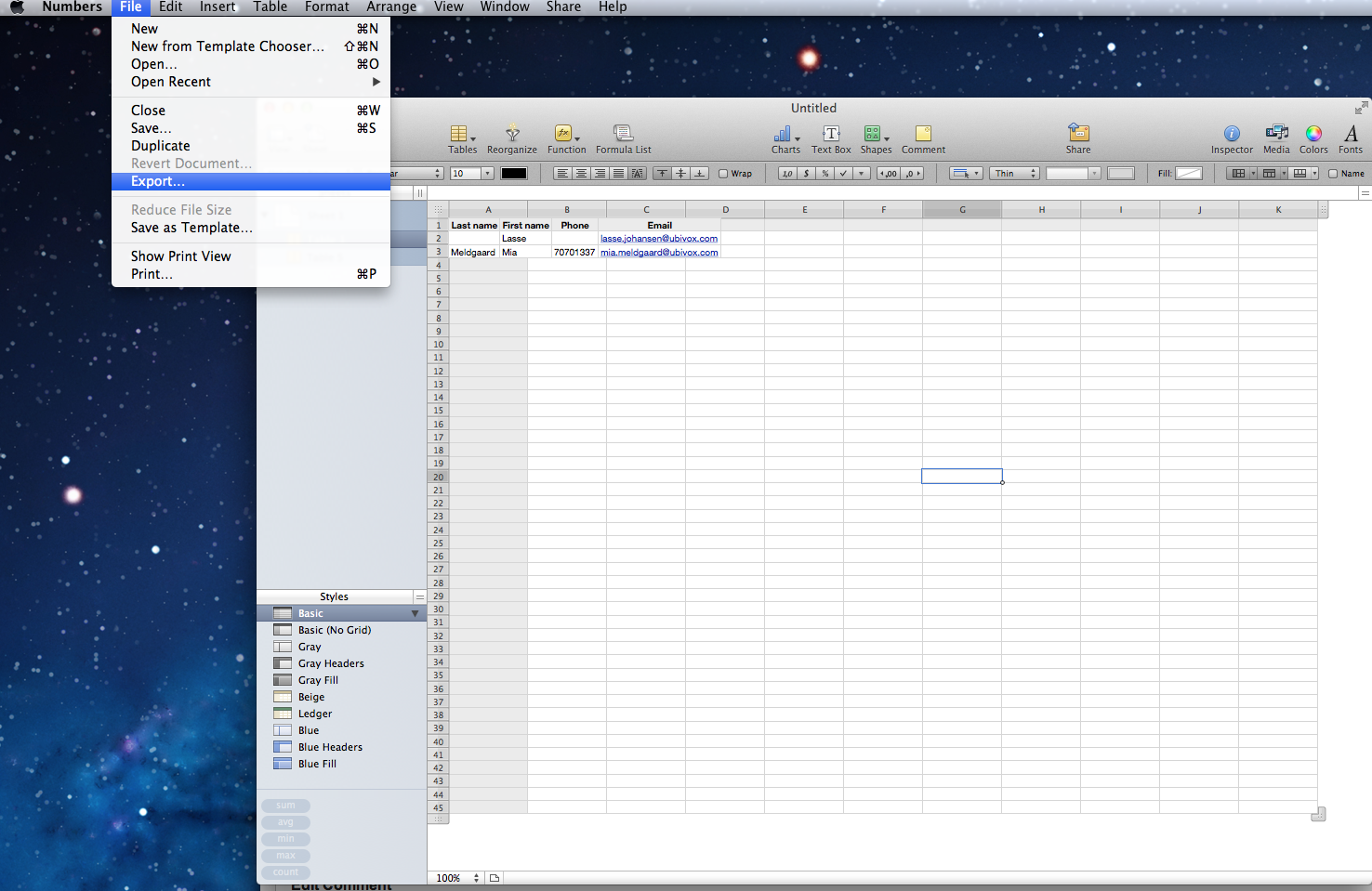Align text left in format bar

562,174
